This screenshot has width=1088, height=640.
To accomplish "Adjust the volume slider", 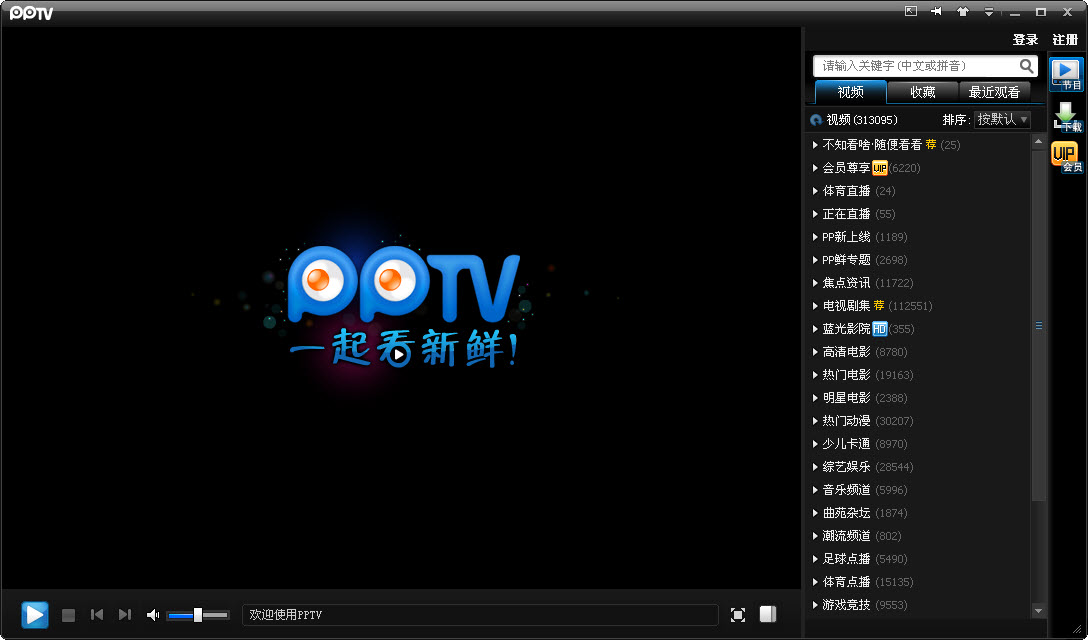I will (x=198, y=615).
